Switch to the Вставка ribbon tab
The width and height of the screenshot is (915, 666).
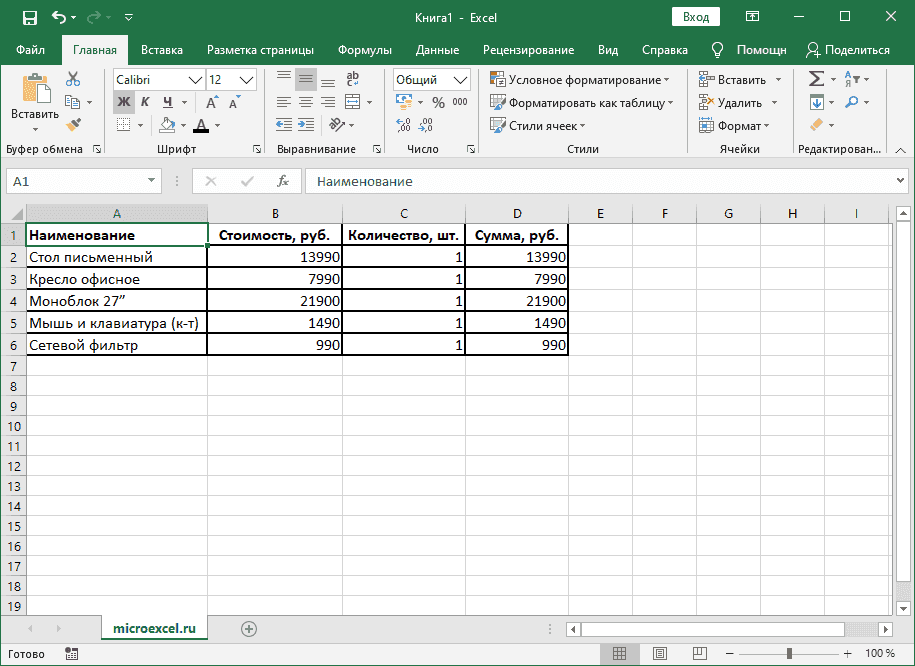[161, 49]
